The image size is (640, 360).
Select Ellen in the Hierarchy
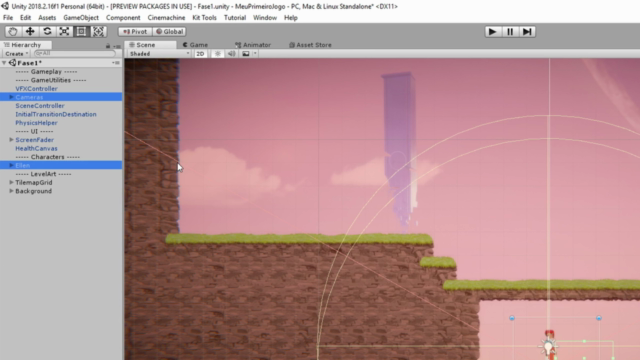[22, 165]
